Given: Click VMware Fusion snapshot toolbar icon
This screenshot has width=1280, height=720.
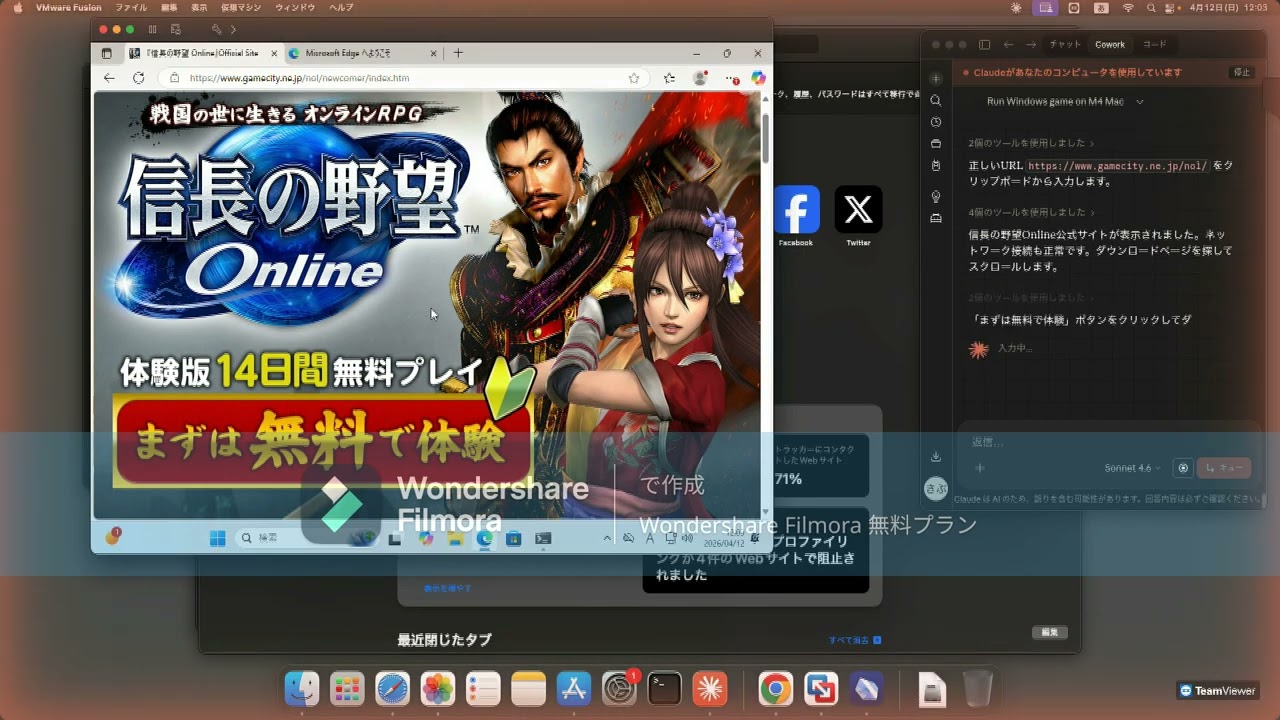Looking at the screenshot, I should [176, 30].
